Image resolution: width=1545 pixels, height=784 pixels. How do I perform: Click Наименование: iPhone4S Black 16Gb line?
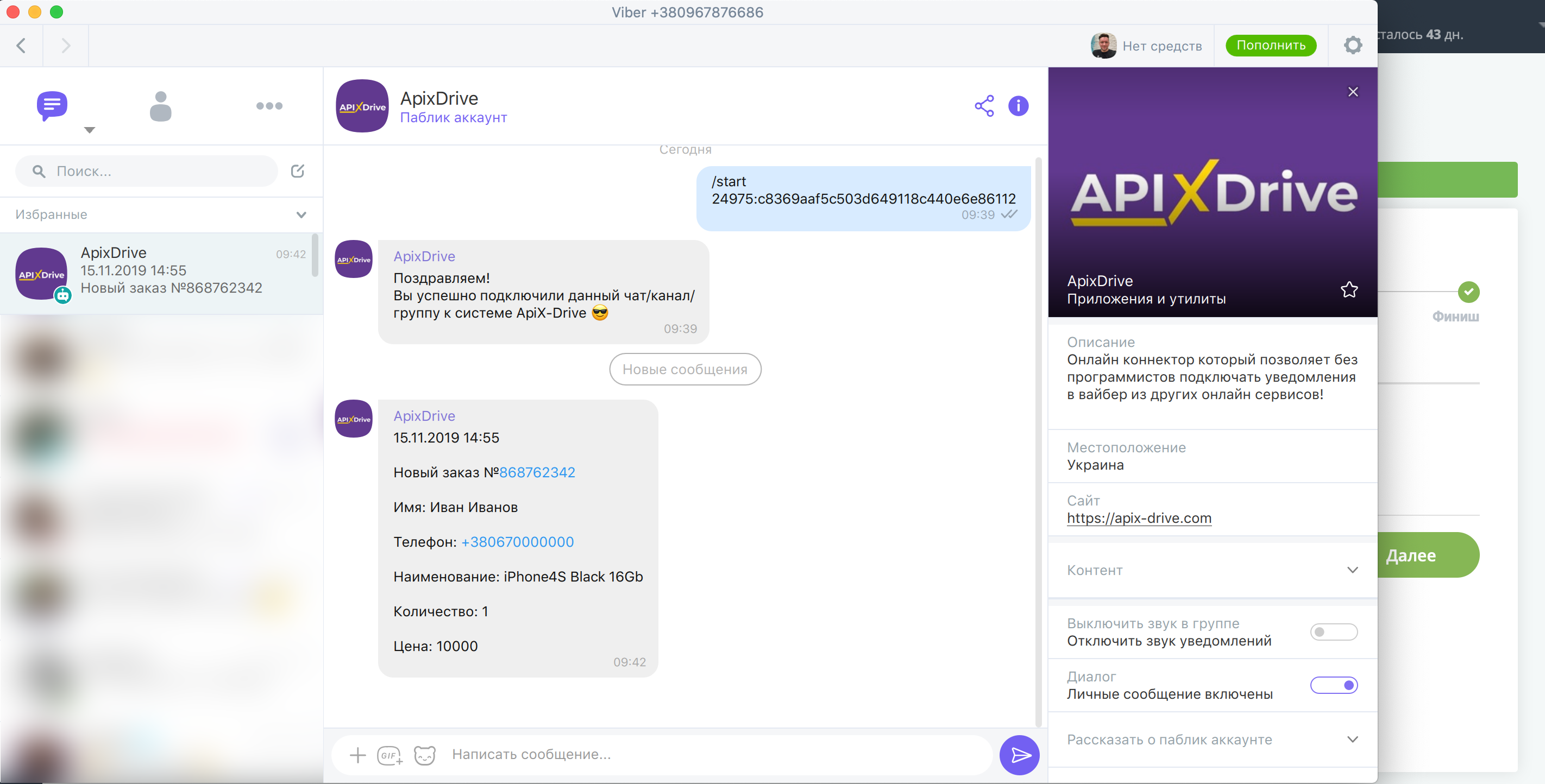pyautogui.click(x=518, y=577)
